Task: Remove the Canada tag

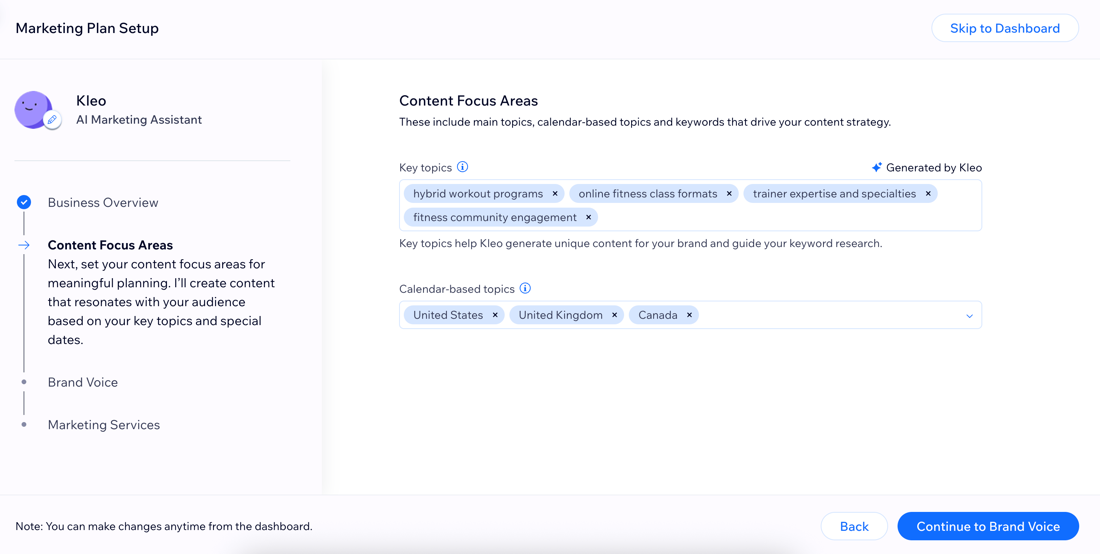Action: point(690,316)
